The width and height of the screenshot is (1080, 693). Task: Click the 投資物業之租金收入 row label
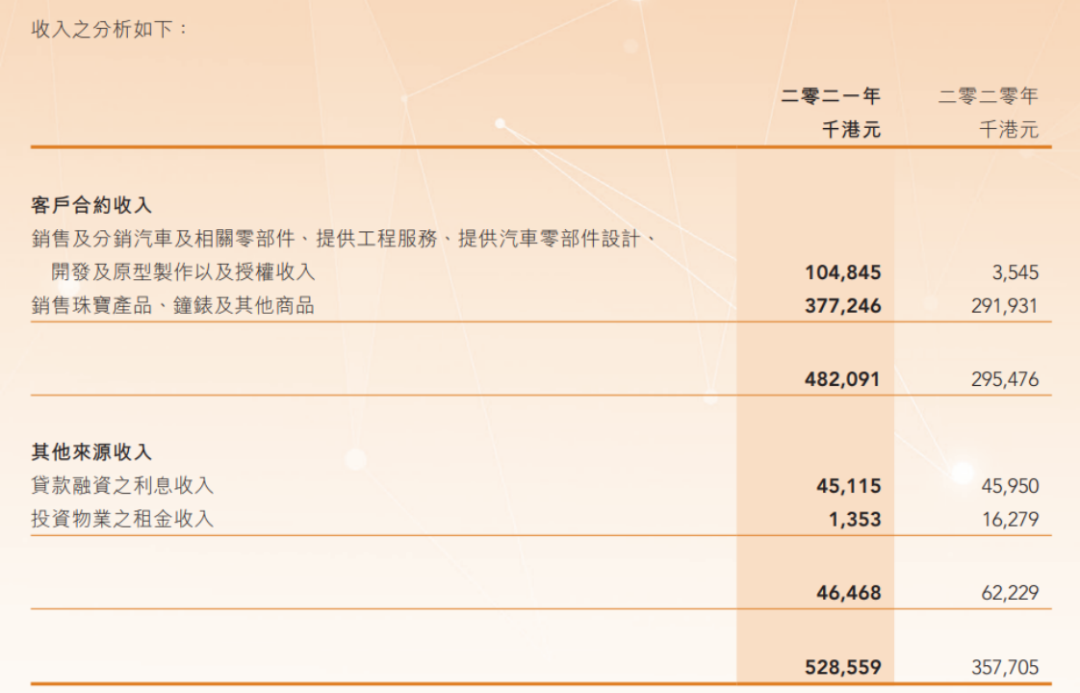click(122, 519)
